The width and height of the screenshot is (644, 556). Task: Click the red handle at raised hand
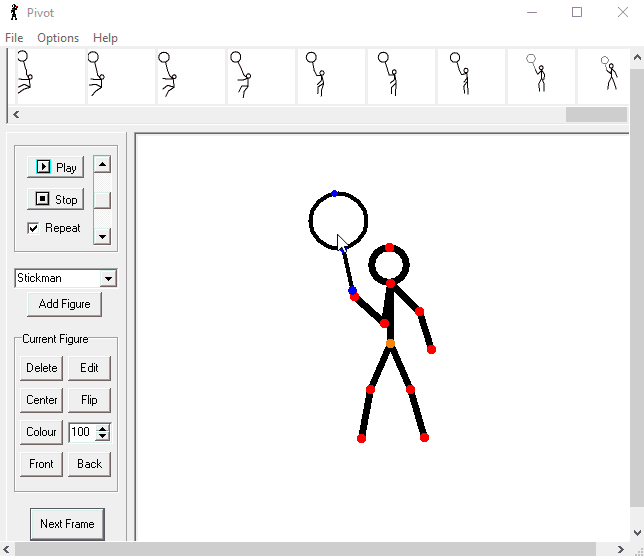(354, 296)
